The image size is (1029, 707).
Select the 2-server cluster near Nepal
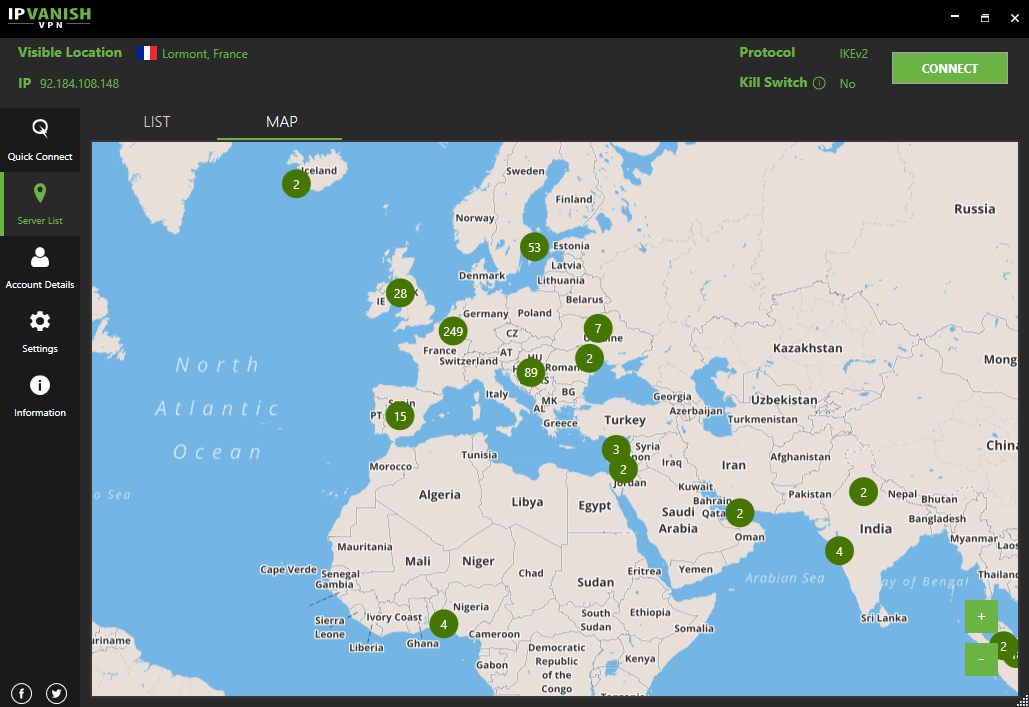[x=863, y=492]
